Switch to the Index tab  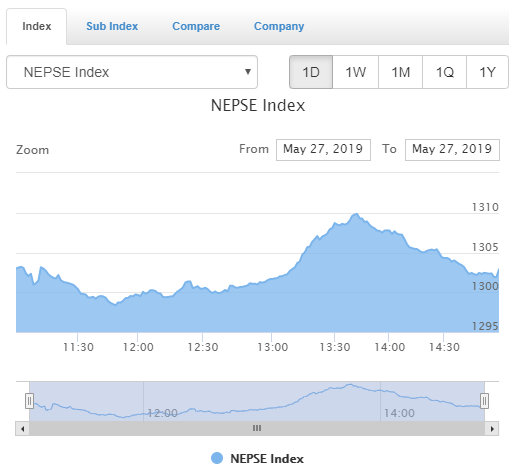pos(37,26)
